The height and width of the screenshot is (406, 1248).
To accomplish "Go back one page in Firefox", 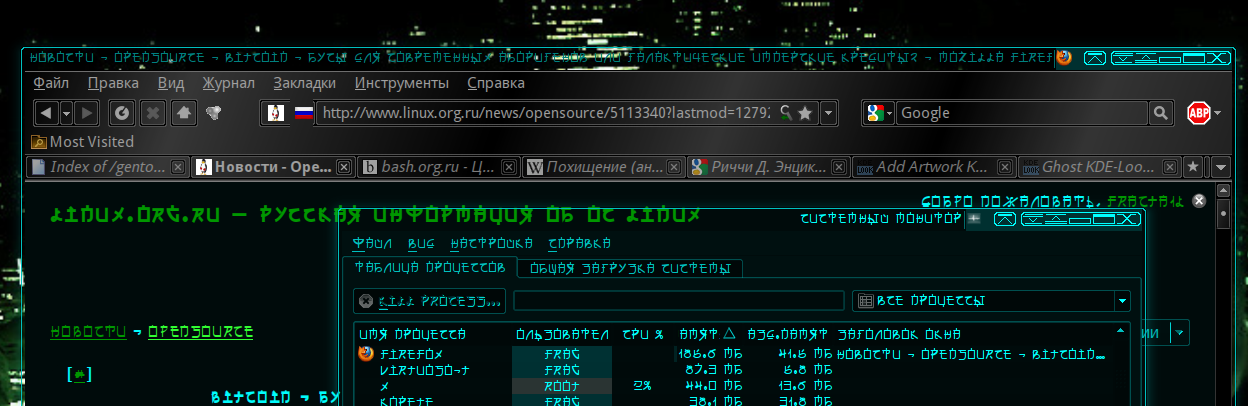I will (46, 113).
